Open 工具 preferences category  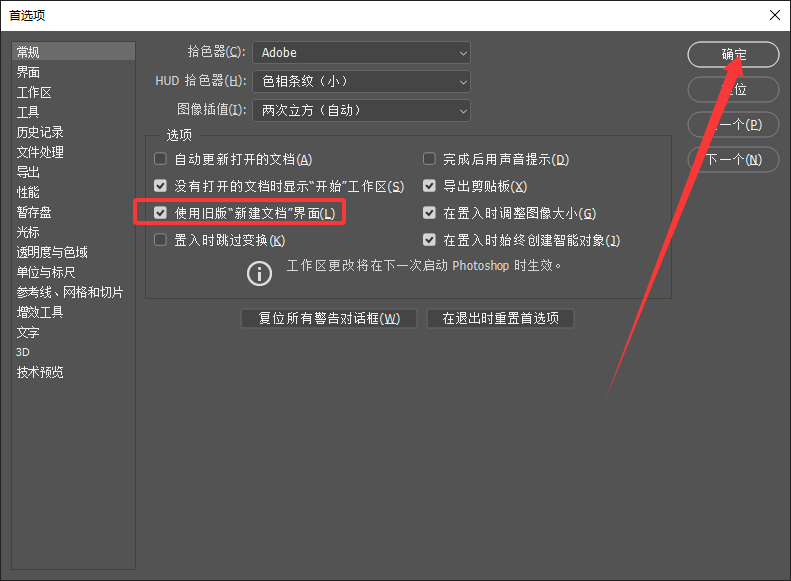[x=74, y=112]
